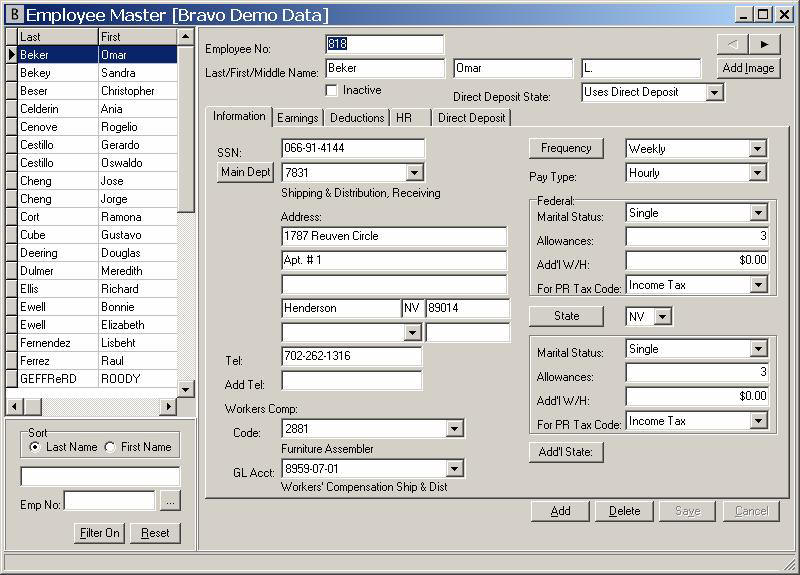Image resolution: width=800 pixels, height=575 pixels.
Task: Click the Add'l State button
Action: 566,452
